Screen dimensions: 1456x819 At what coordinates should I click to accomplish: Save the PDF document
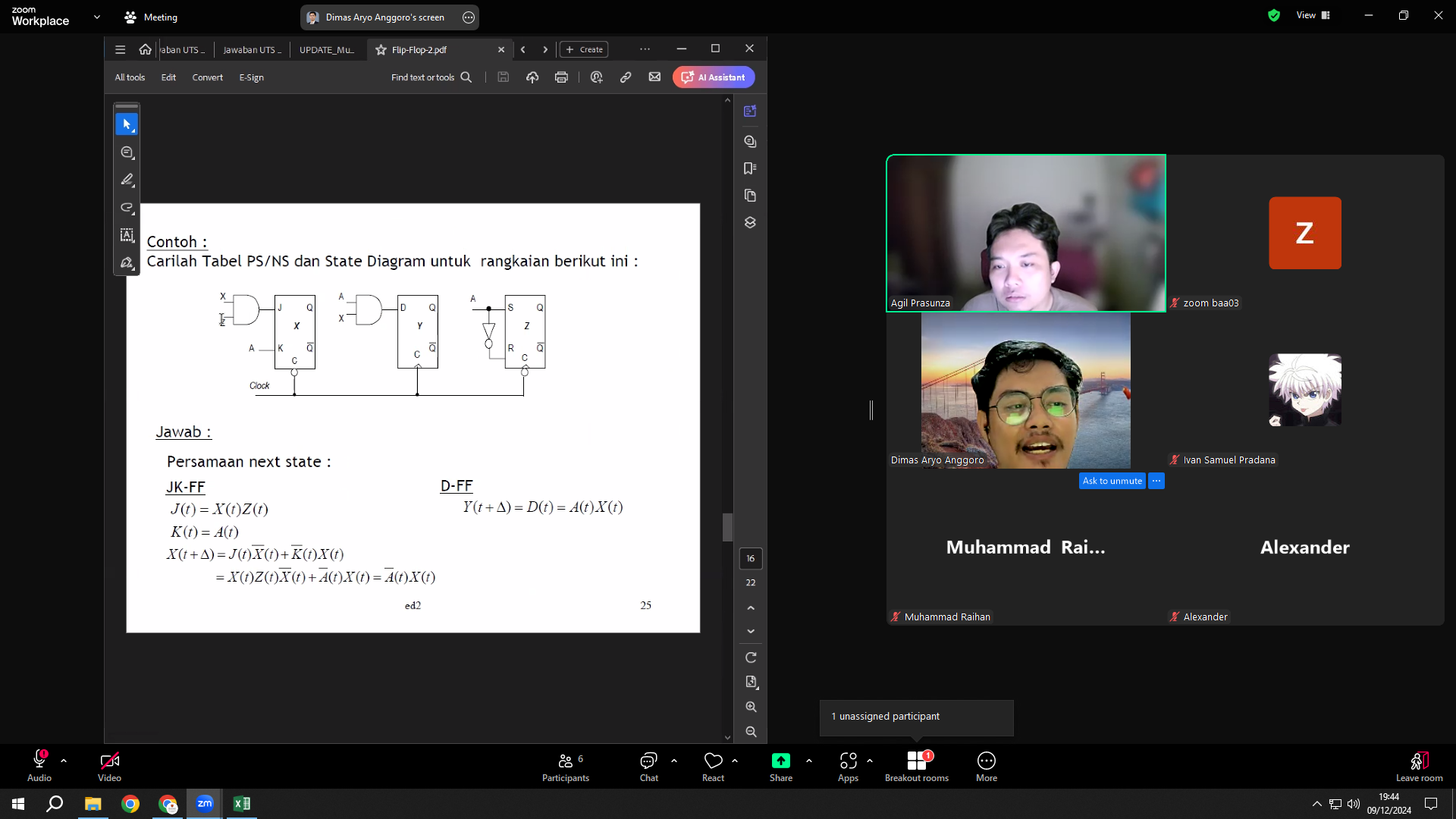coord(503,77)
